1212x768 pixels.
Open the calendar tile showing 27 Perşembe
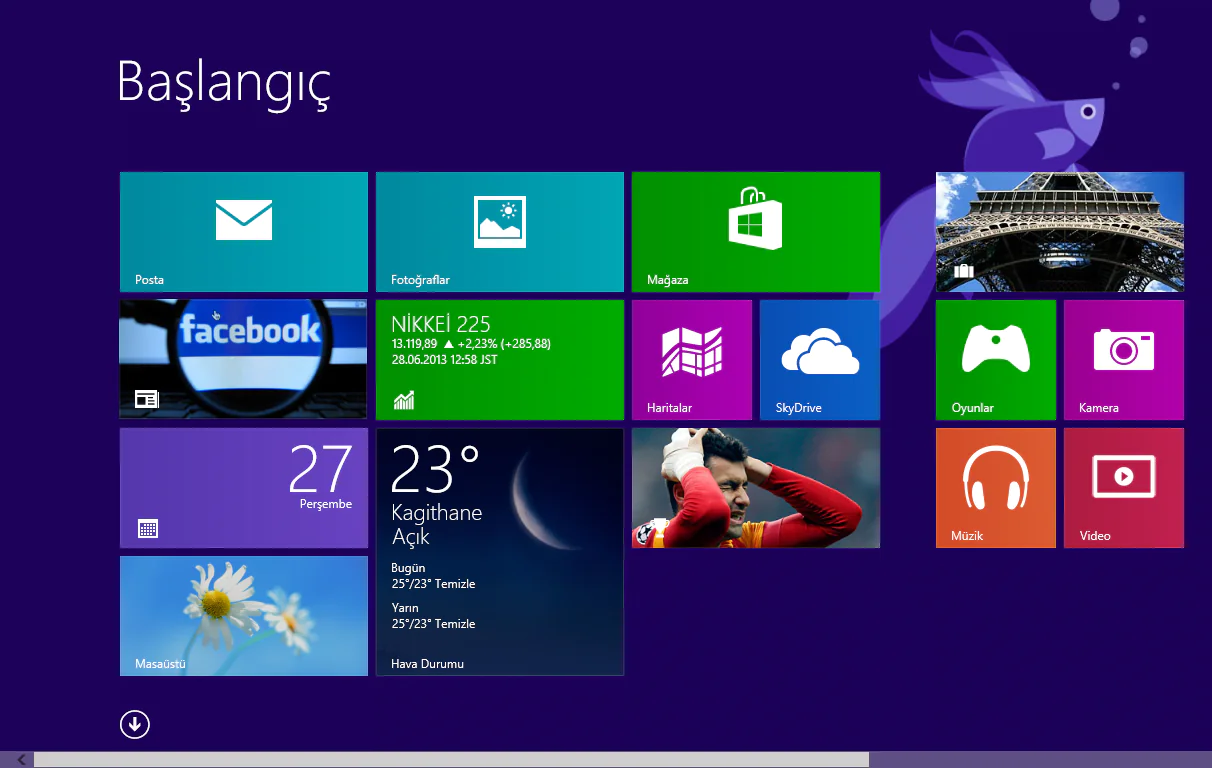coord(243,487)
